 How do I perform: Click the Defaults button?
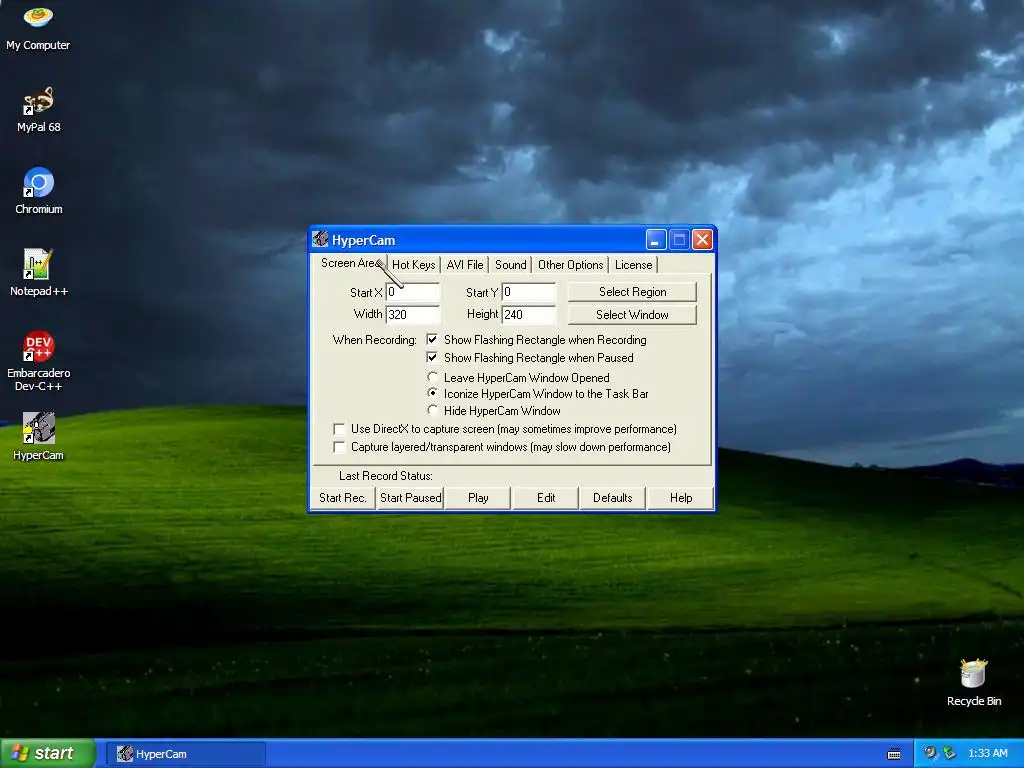613,498
